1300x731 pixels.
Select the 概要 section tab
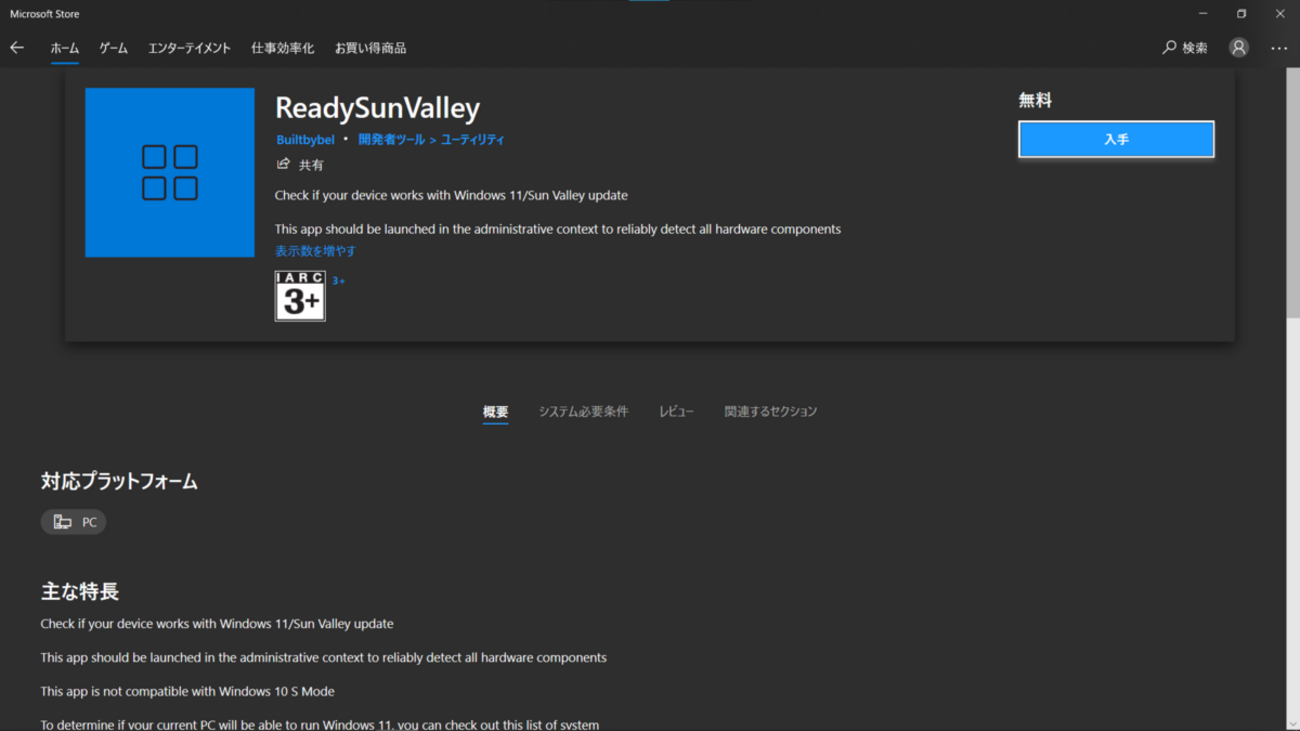[495, 412]
